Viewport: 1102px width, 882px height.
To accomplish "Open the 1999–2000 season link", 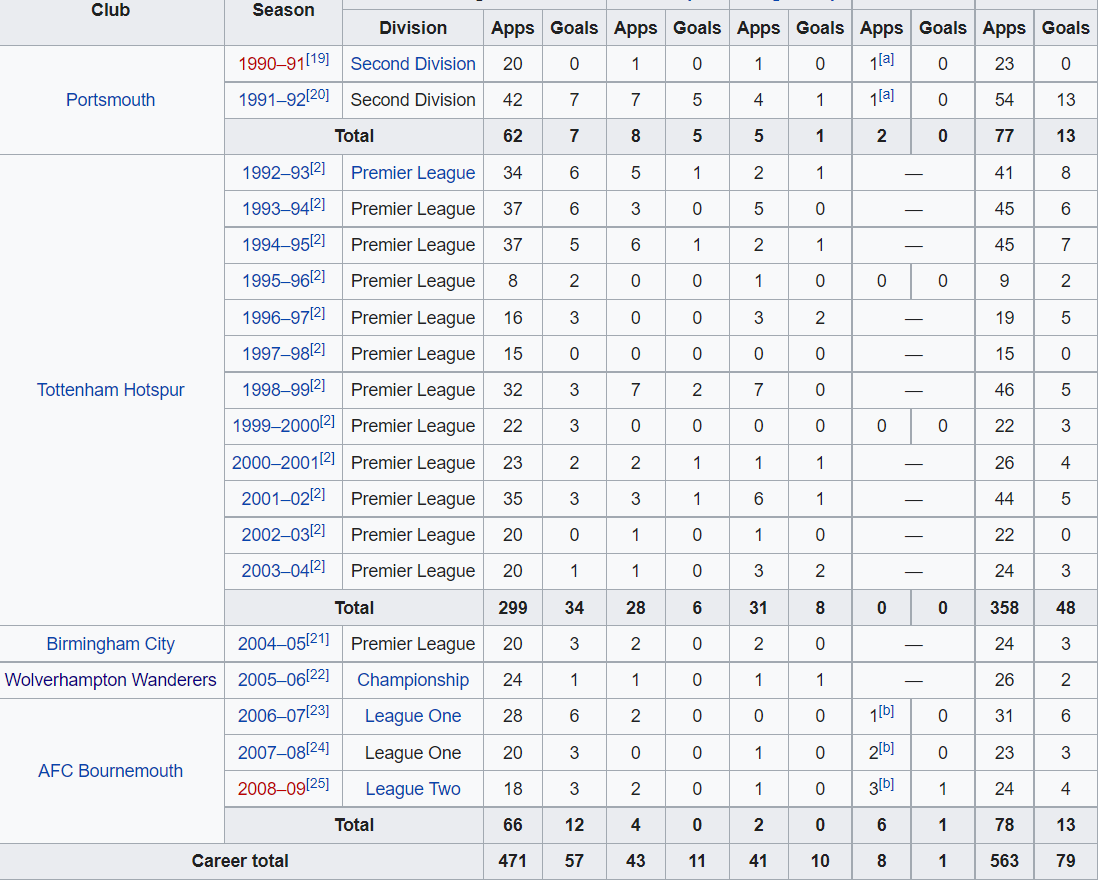I will pyautogui.click(x=276, y=427).
